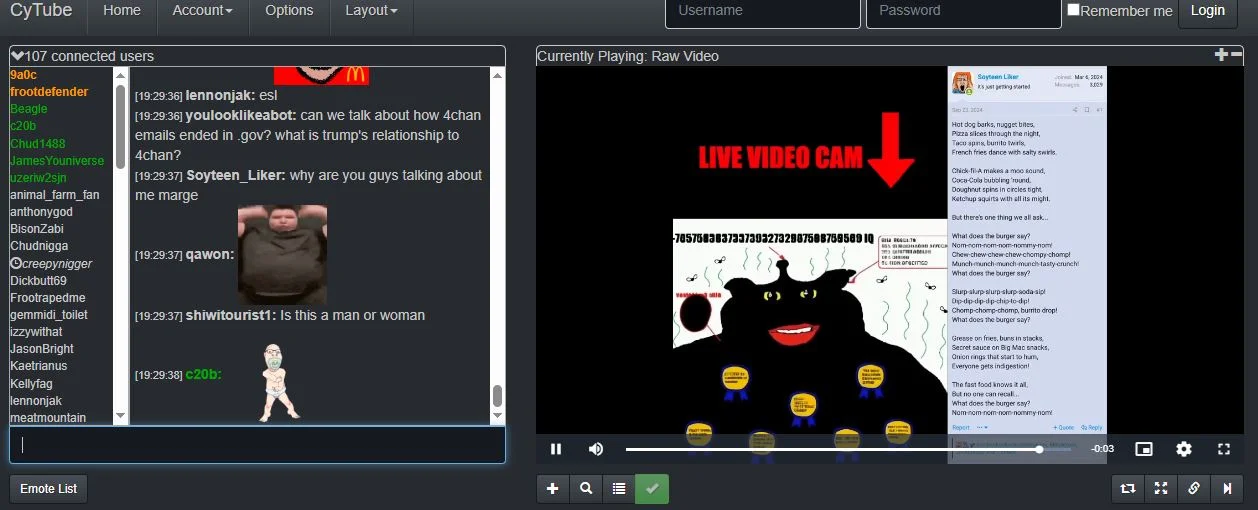Image resolution: width=1258 pixels, height=510 pixels.
Task: Select frootdefender in the user list
Action: pos(49,92)
